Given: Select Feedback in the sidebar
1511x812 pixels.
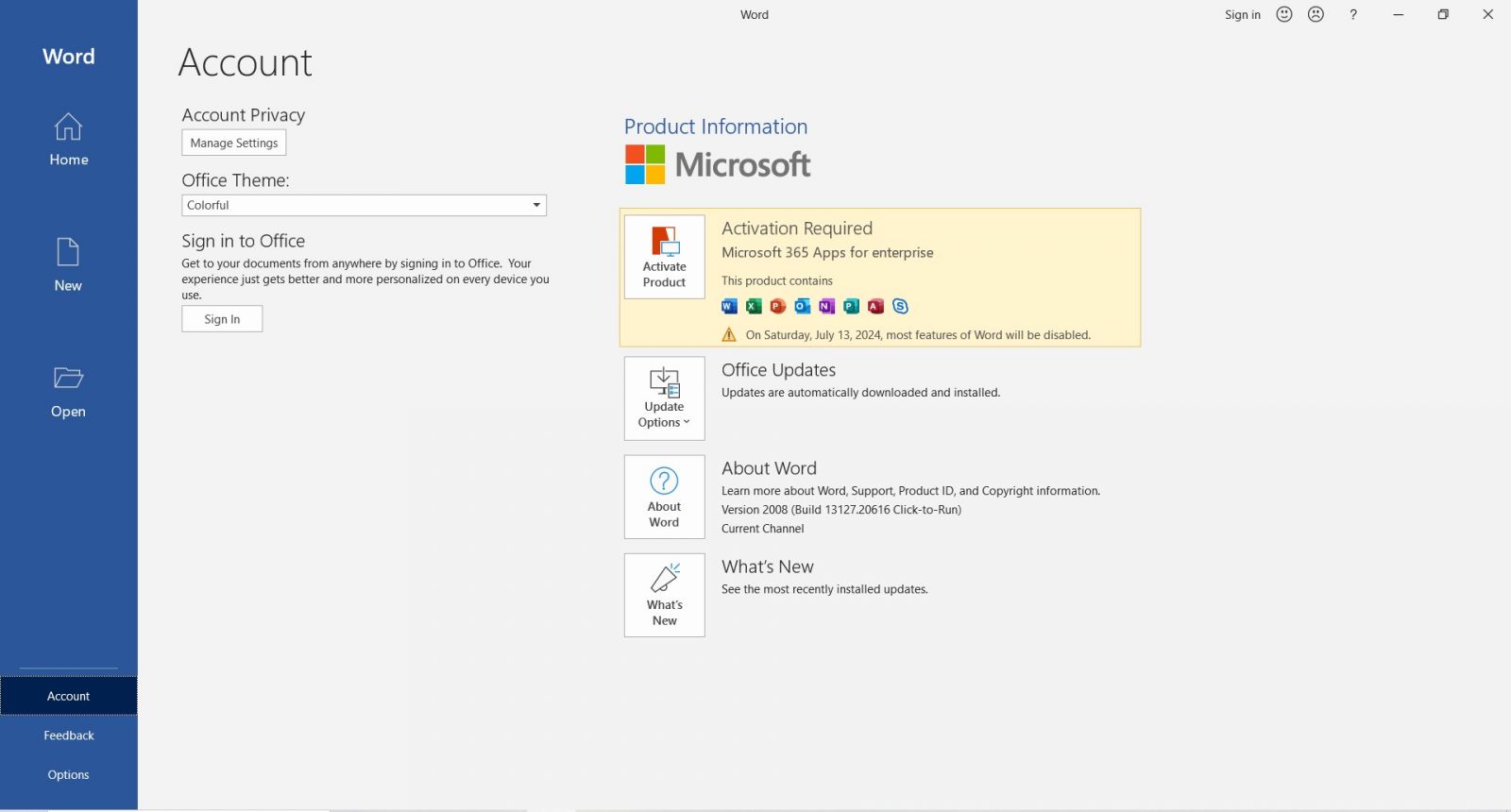Looking at the screenshot, I should coord(68,736).
